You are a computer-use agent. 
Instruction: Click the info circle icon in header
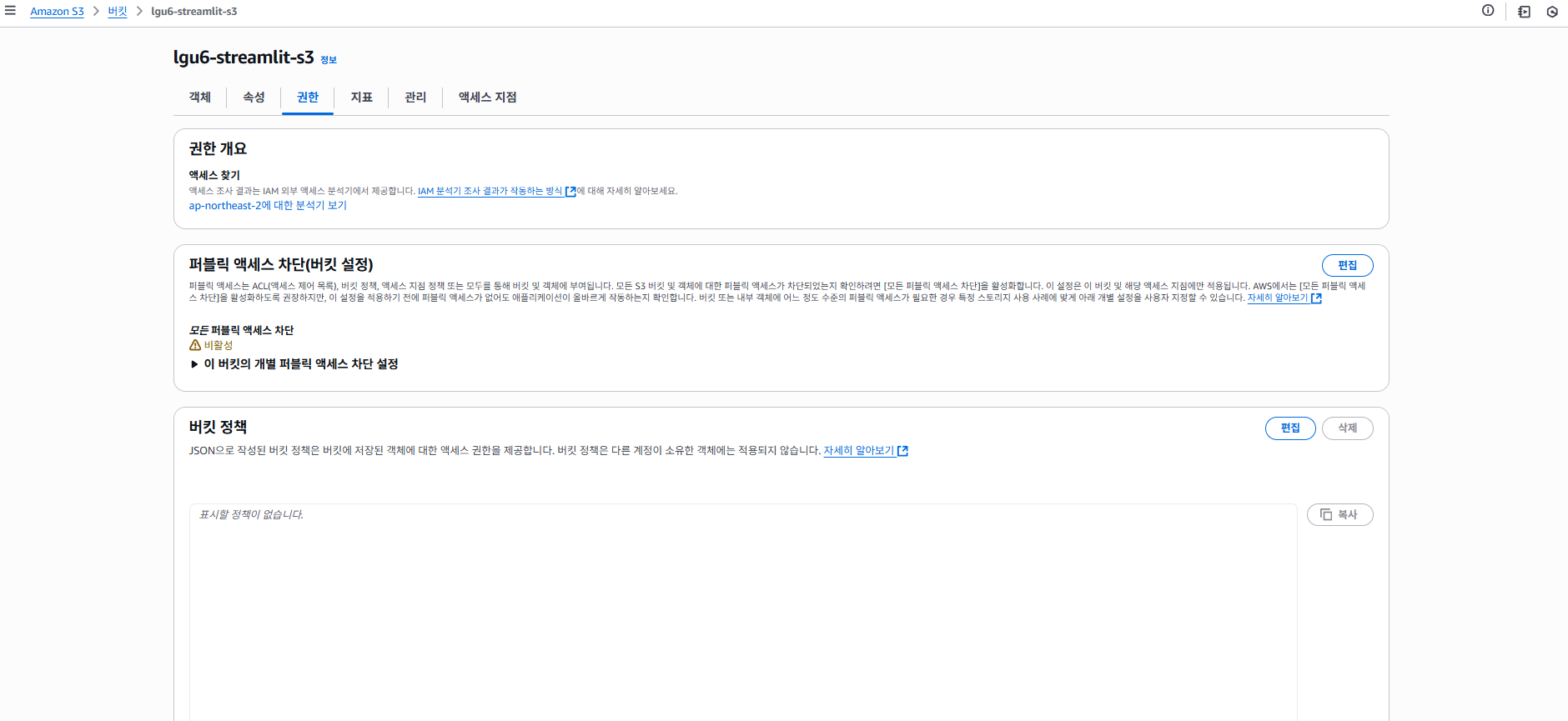point(1488,11)
